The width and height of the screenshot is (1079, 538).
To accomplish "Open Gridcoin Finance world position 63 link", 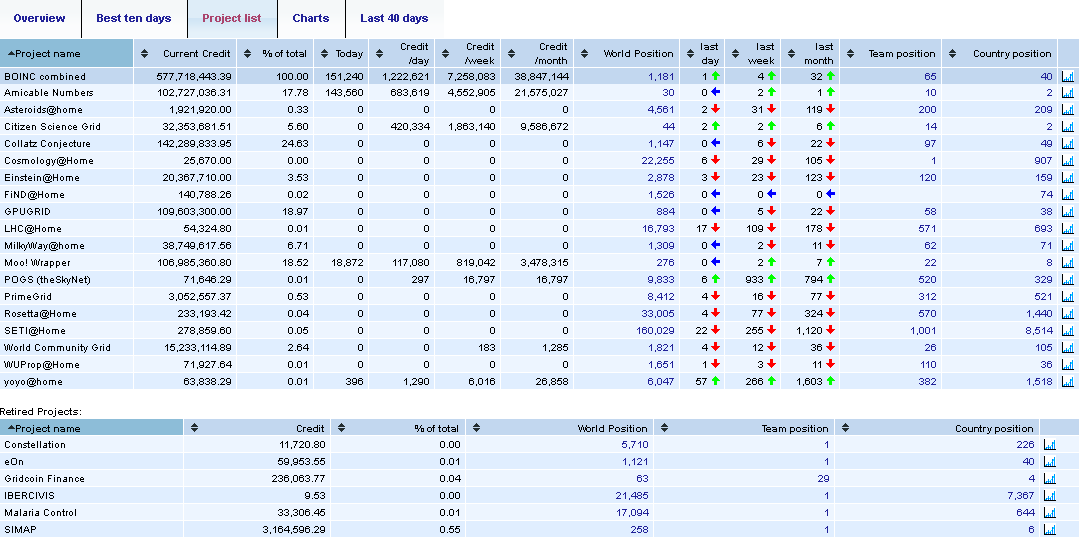I will 641,479.
